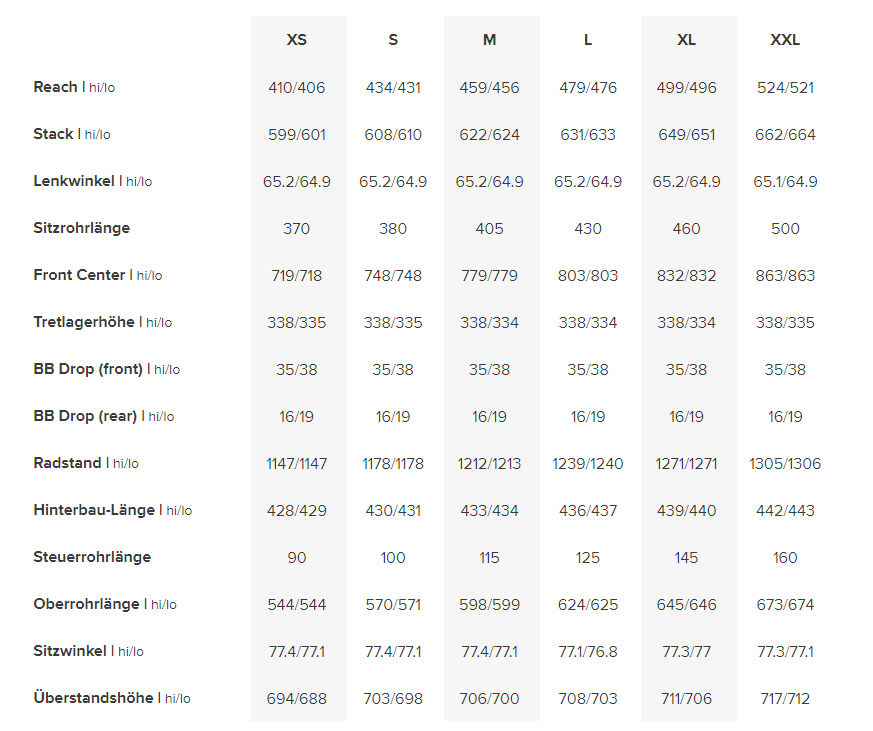Click the Hinterbau-Länge row label
The image size is (873, 731).
pyautogui.click(x=94, y=510)
